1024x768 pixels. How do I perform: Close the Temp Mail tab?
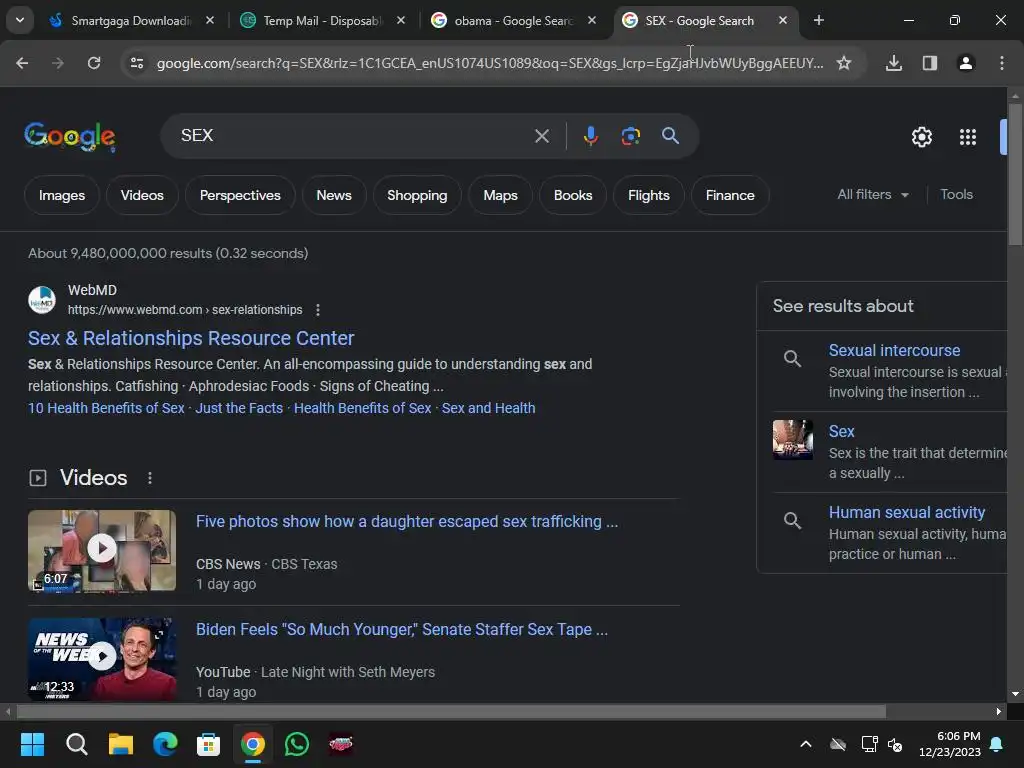[x=401, y=20]
